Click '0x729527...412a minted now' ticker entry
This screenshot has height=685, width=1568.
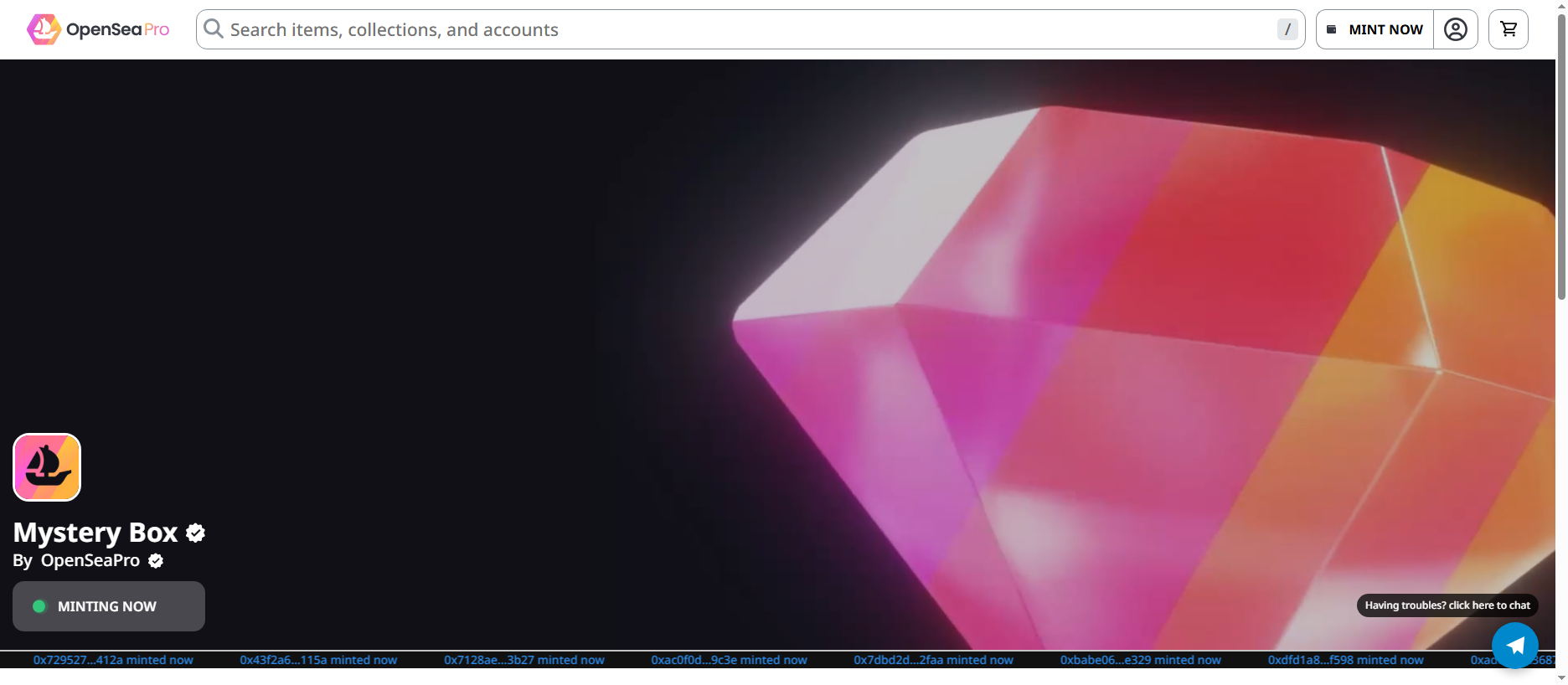coord(113,660)
